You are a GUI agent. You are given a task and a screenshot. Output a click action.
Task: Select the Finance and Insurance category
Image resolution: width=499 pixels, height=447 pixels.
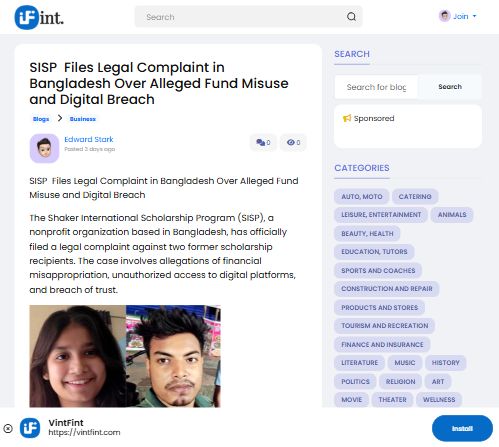tap(382, 344)
